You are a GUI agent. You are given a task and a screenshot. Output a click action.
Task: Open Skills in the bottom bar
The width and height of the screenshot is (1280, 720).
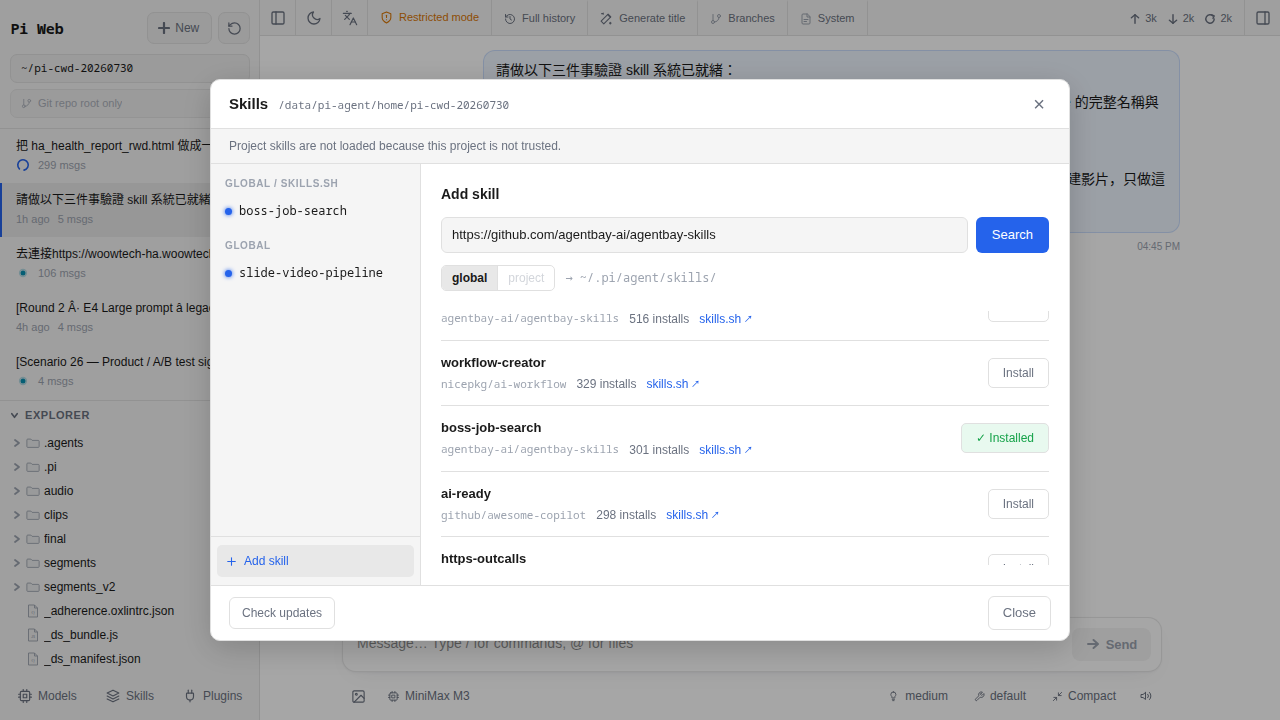pos(130,696)
